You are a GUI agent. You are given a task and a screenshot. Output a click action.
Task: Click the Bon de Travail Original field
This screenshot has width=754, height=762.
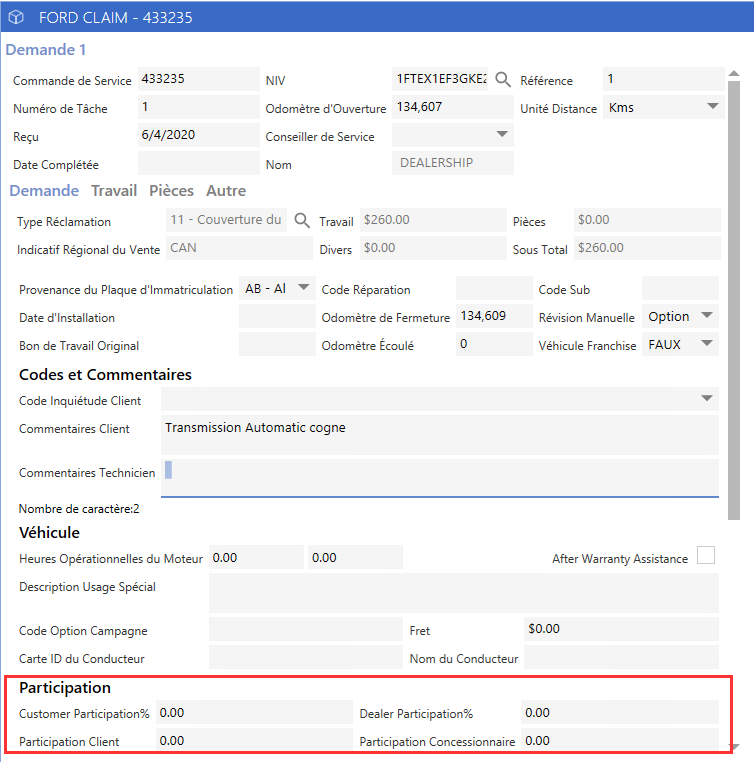277,345
